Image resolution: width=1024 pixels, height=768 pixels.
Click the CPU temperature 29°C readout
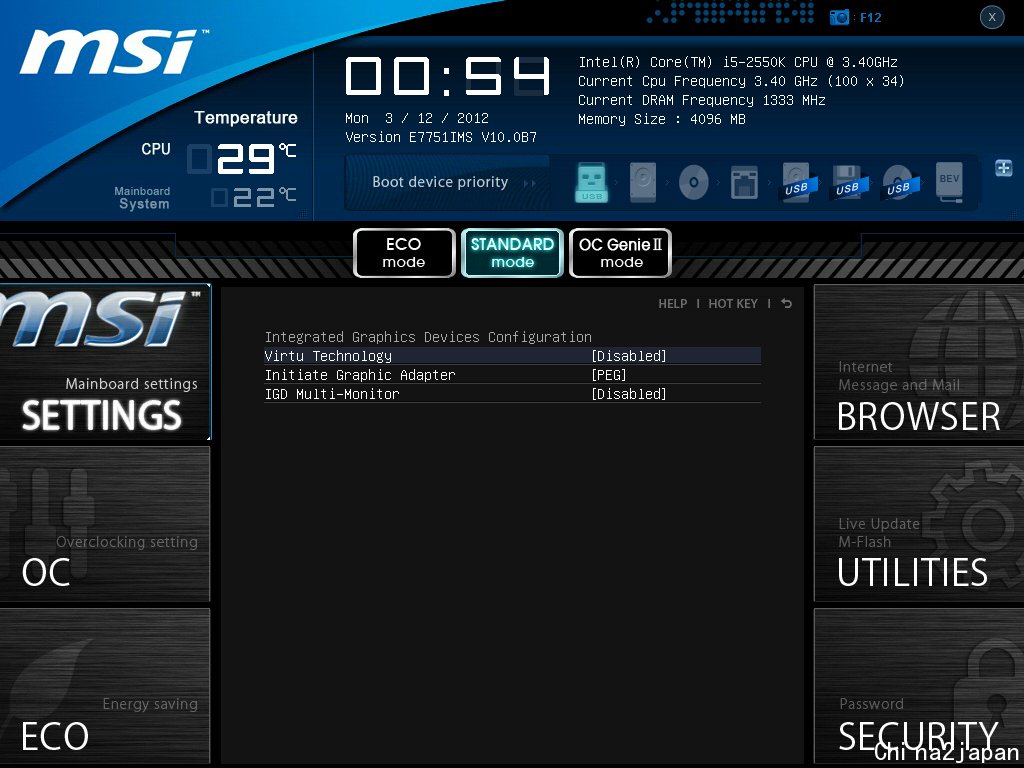pos(242,159)
